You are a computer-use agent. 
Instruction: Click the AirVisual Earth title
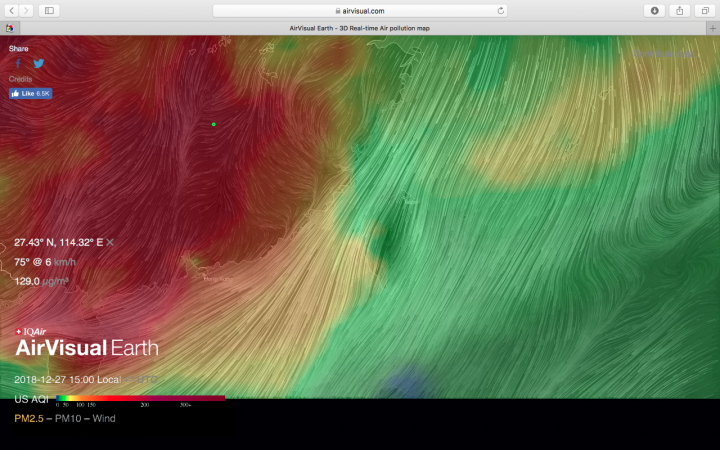(x=87, y=348)
